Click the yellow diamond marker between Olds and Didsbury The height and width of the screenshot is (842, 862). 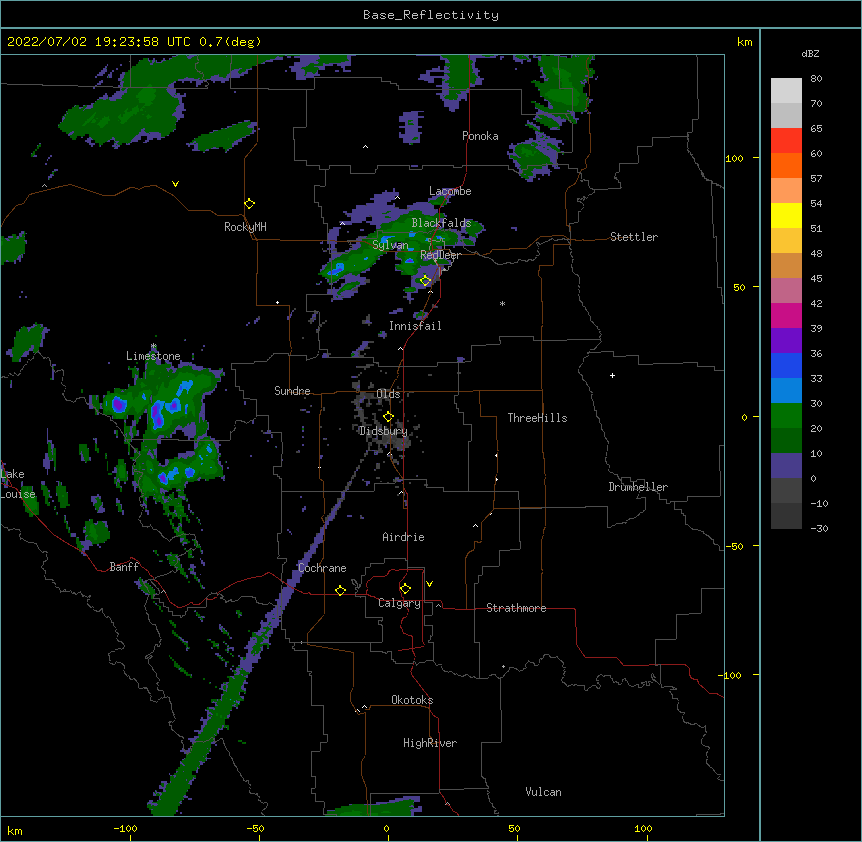[388, 416]
